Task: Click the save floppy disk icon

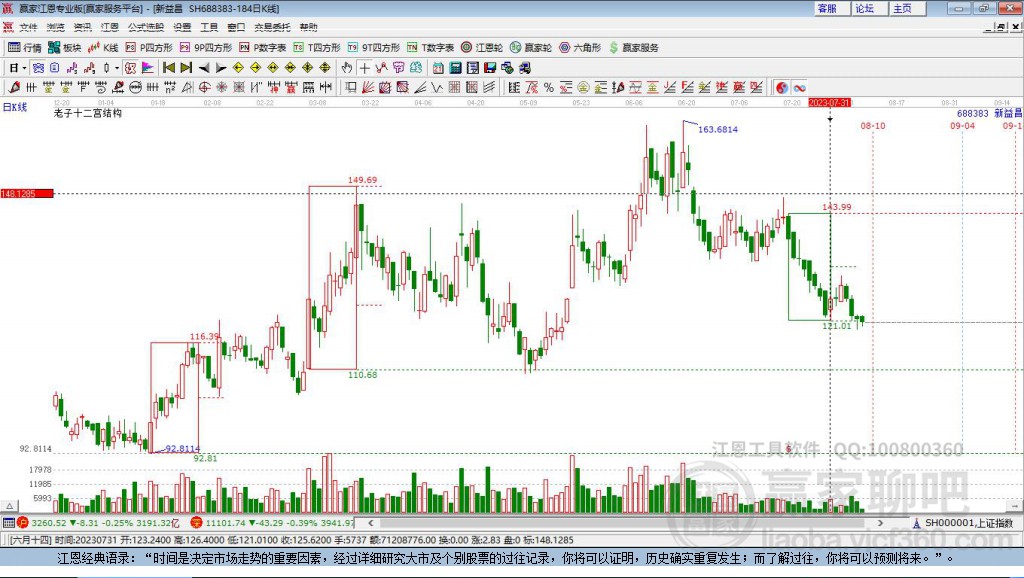Action: 490,68
